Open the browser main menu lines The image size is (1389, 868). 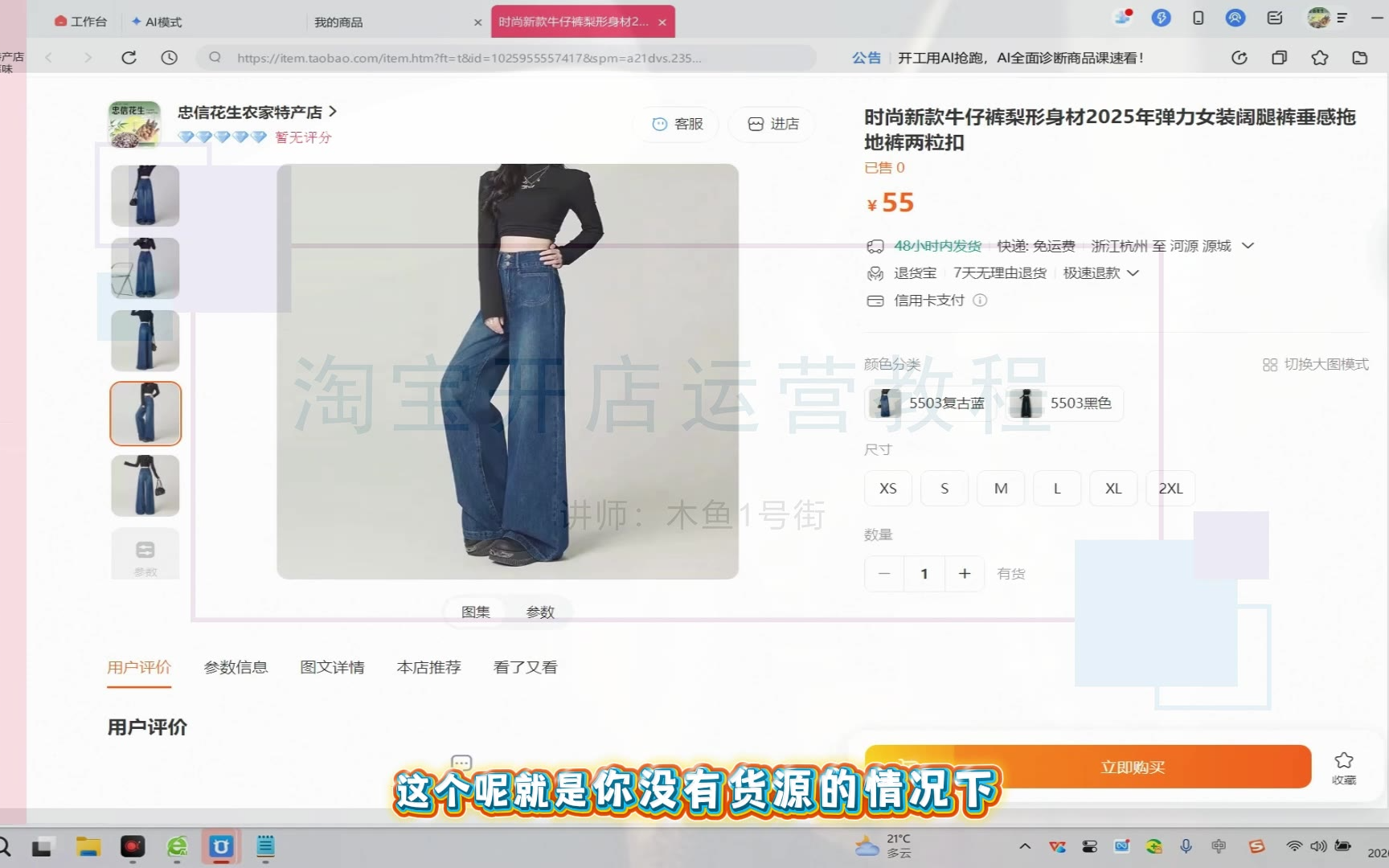click(x=1342, y=18)
